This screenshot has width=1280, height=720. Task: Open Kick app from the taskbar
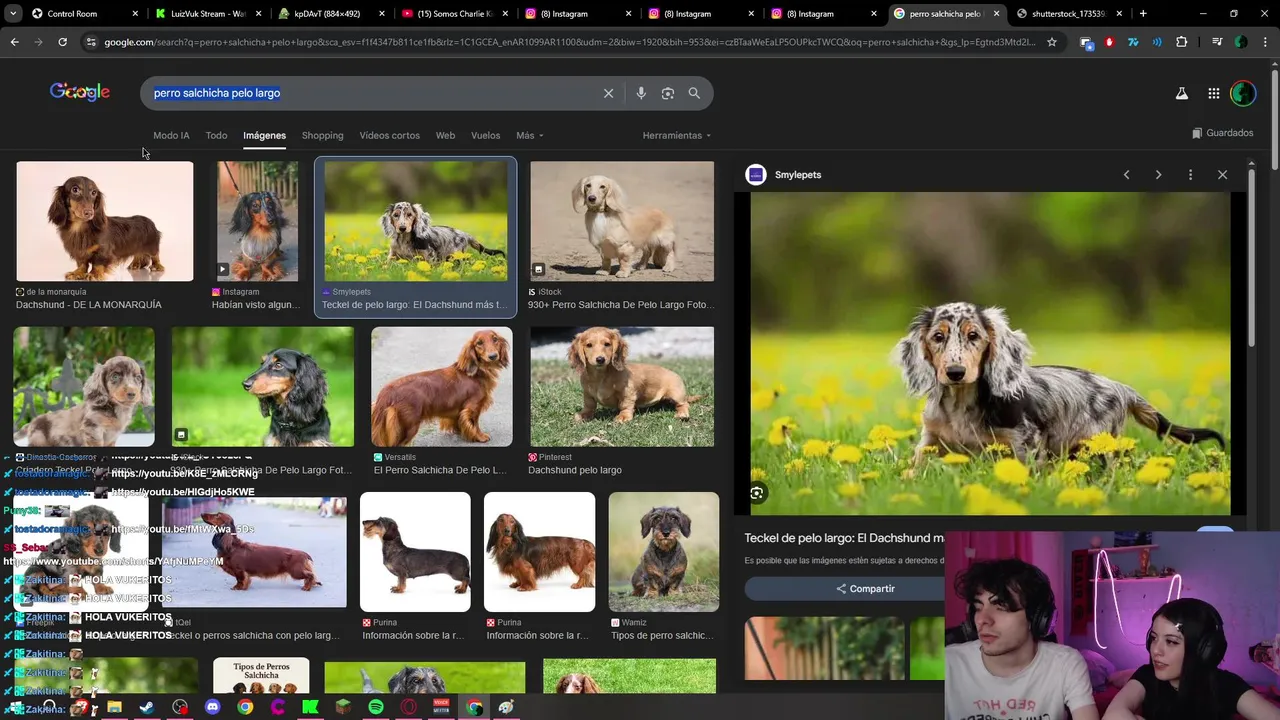pos(310,707)
